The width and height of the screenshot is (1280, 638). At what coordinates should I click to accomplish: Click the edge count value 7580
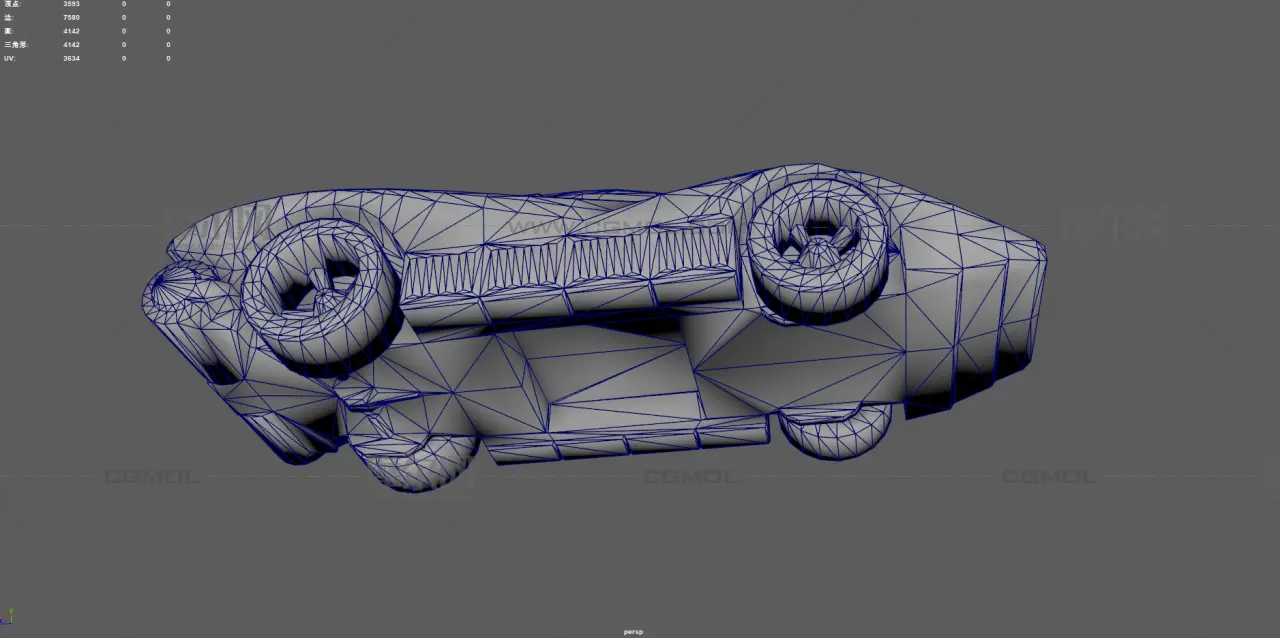tap(71, 18)
